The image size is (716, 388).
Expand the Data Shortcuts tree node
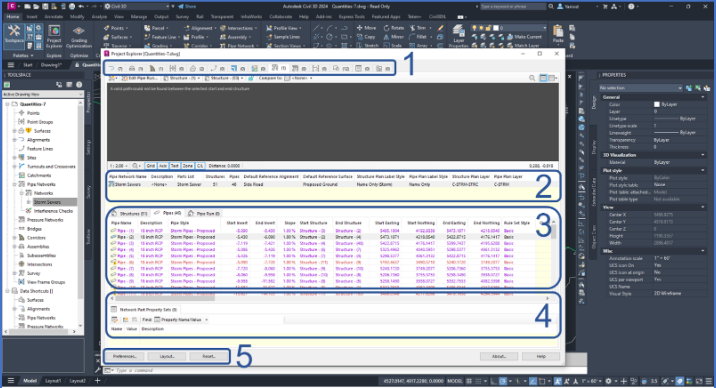(x=8, y=291)
